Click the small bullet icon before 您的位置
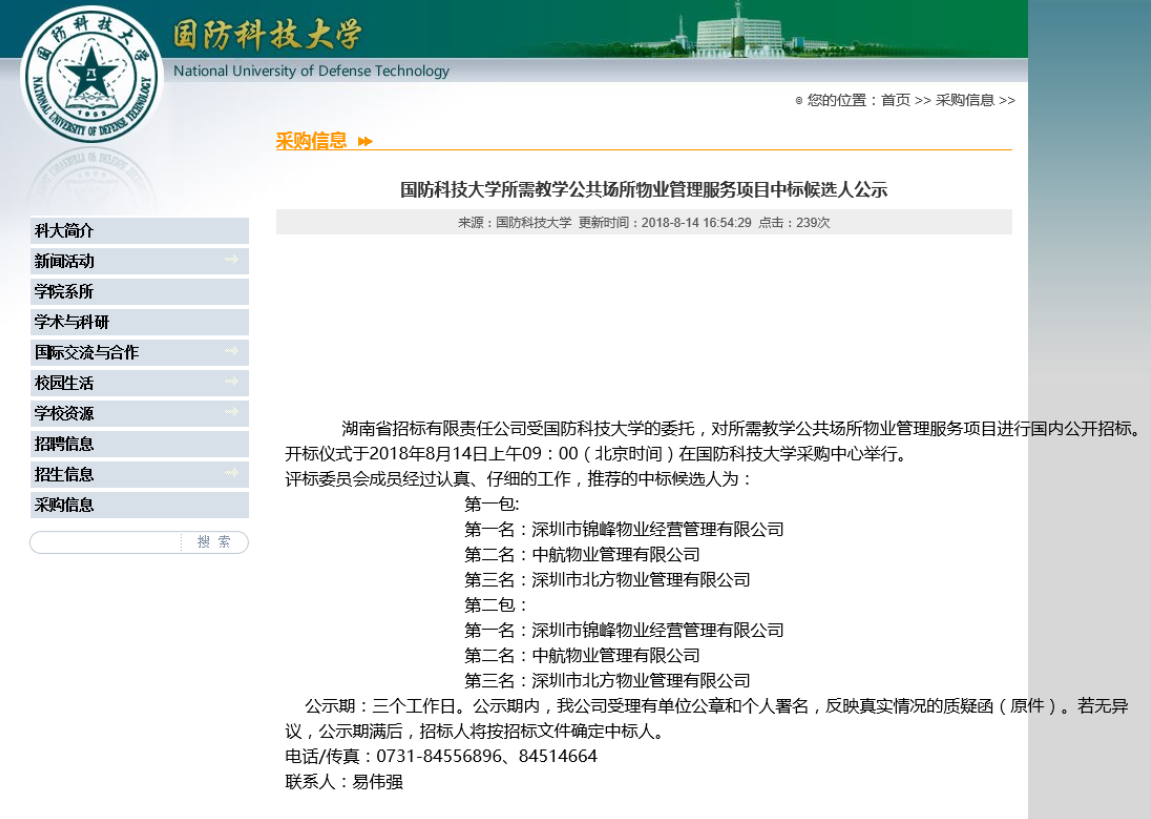Screen dimensions: 1151x819 pos(798,101)
